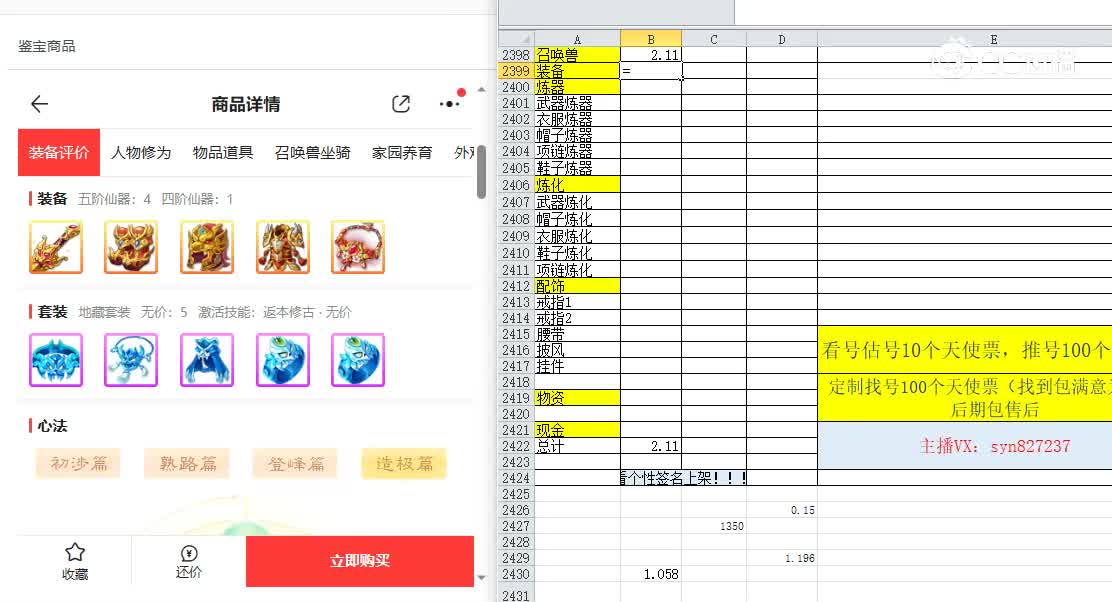Click the 1.058 cell in row 2430
Image resolution: width=1112 pixels, height=602 pixels.
coord(651,574)
